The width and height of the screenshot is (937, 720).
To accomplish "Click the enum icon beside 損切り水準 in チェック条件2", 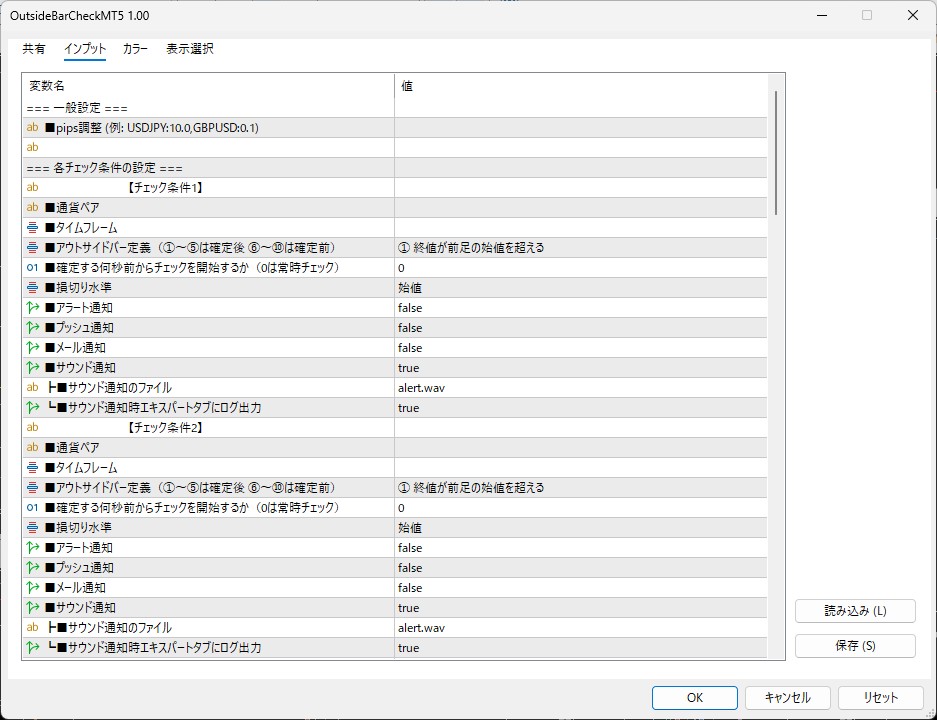I will pyautogui.click(x=33, y=527).
